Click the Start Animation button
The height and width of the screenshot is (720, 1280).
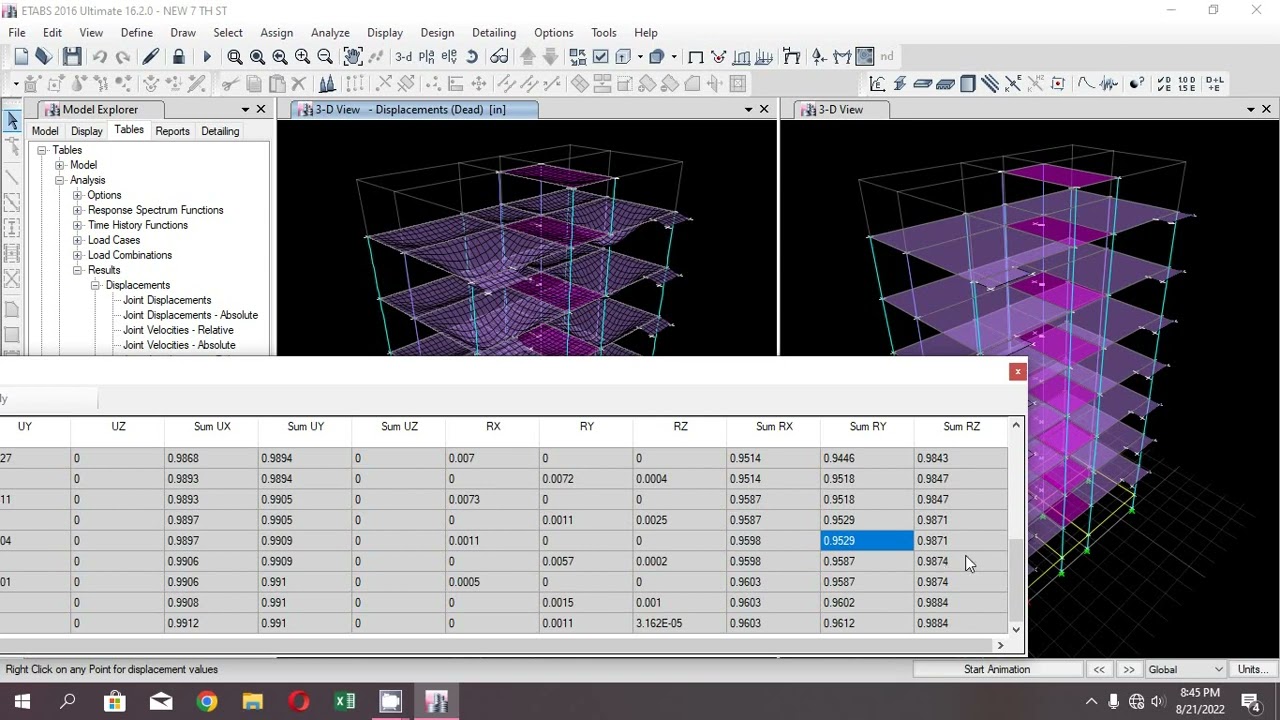pos(997,669)
